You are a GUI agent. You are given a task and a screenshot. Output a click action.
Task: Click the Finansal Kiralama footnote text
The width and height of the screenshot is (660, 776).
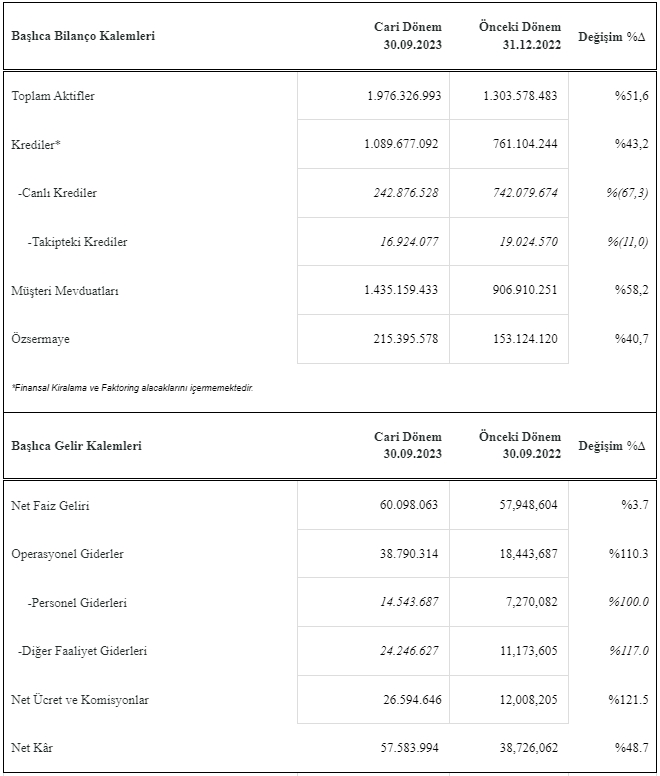[133, 388]
